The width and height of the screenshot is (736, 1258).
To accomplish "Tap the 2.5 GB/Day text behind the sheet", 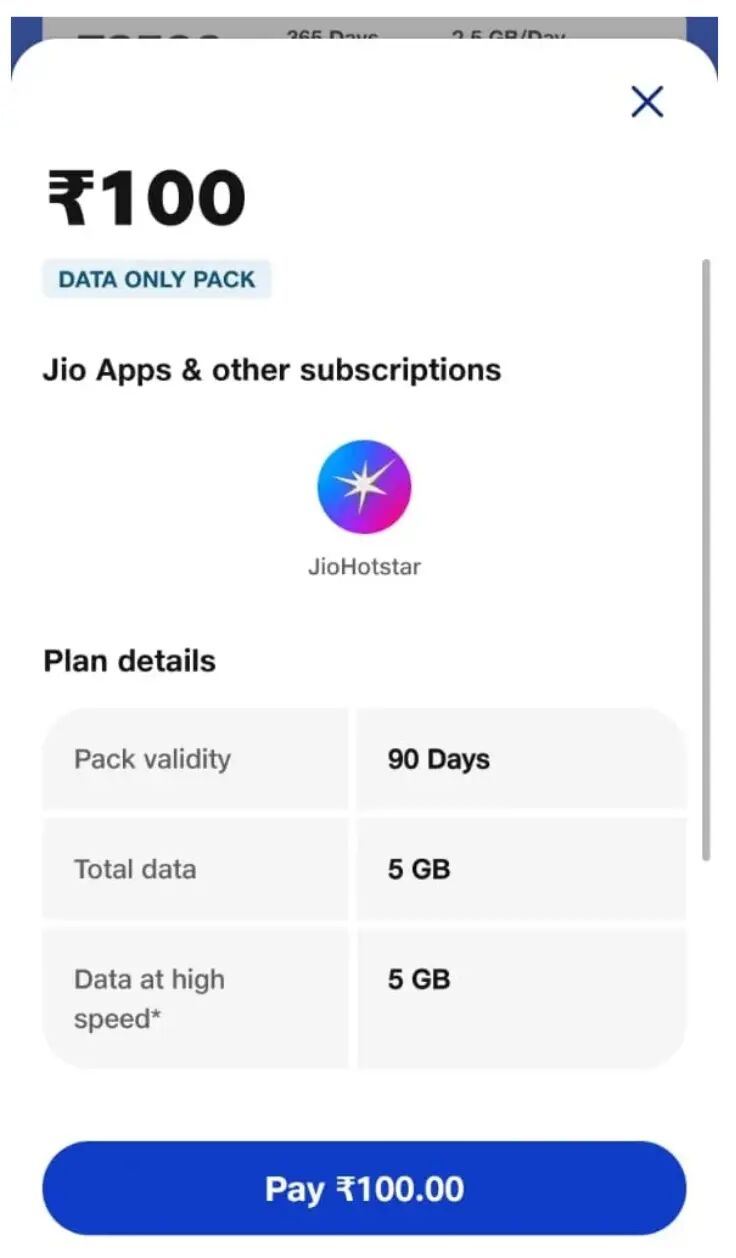I will [508, 36].
